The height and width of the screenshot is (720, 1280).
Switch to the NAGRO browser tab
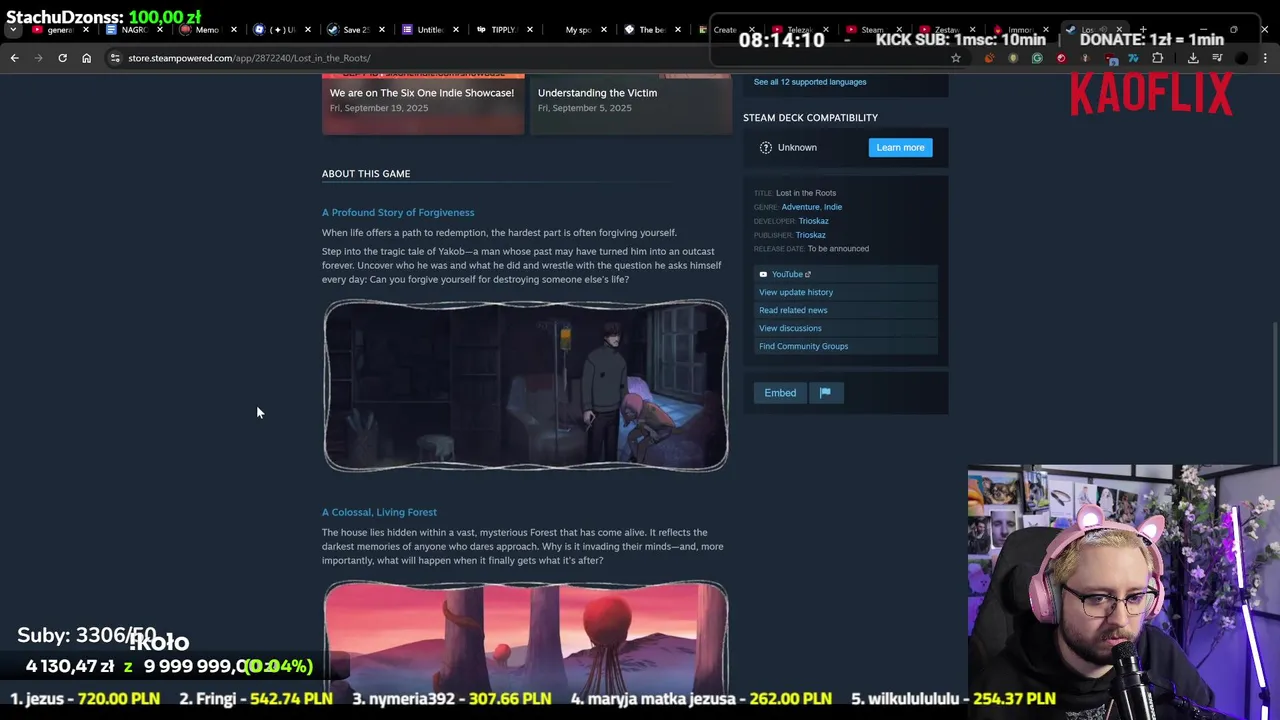point(133,30)
